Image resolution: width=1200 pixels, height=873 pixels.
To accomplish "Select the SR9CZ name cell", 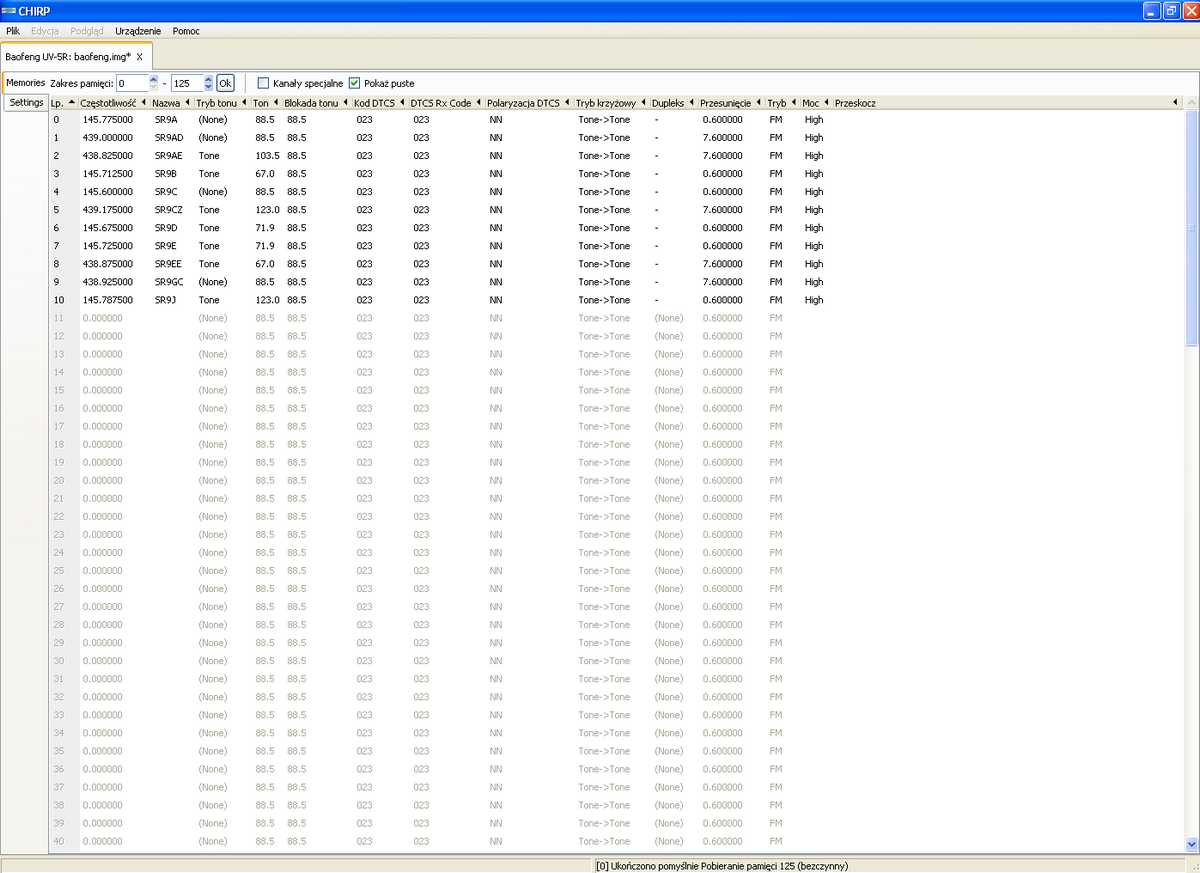I will pyautogui.click(x=169, y=210).
